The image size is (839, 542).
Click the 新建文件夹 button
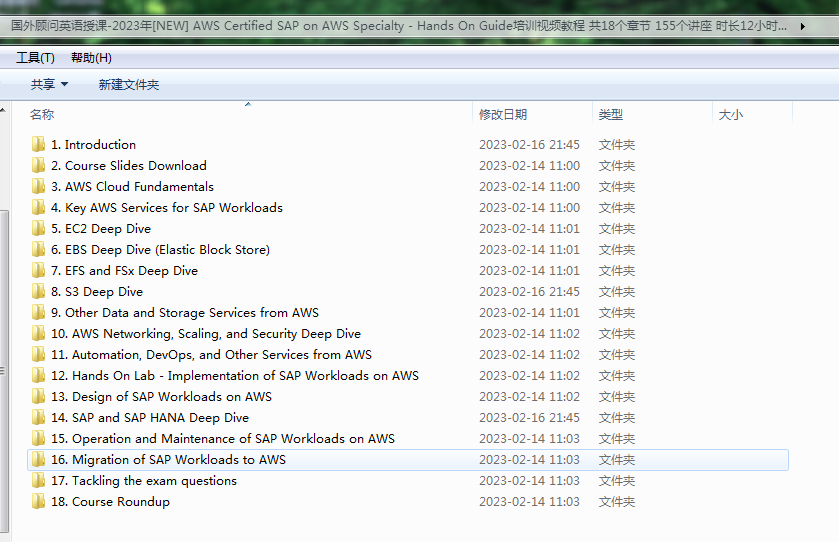(129, 85)
